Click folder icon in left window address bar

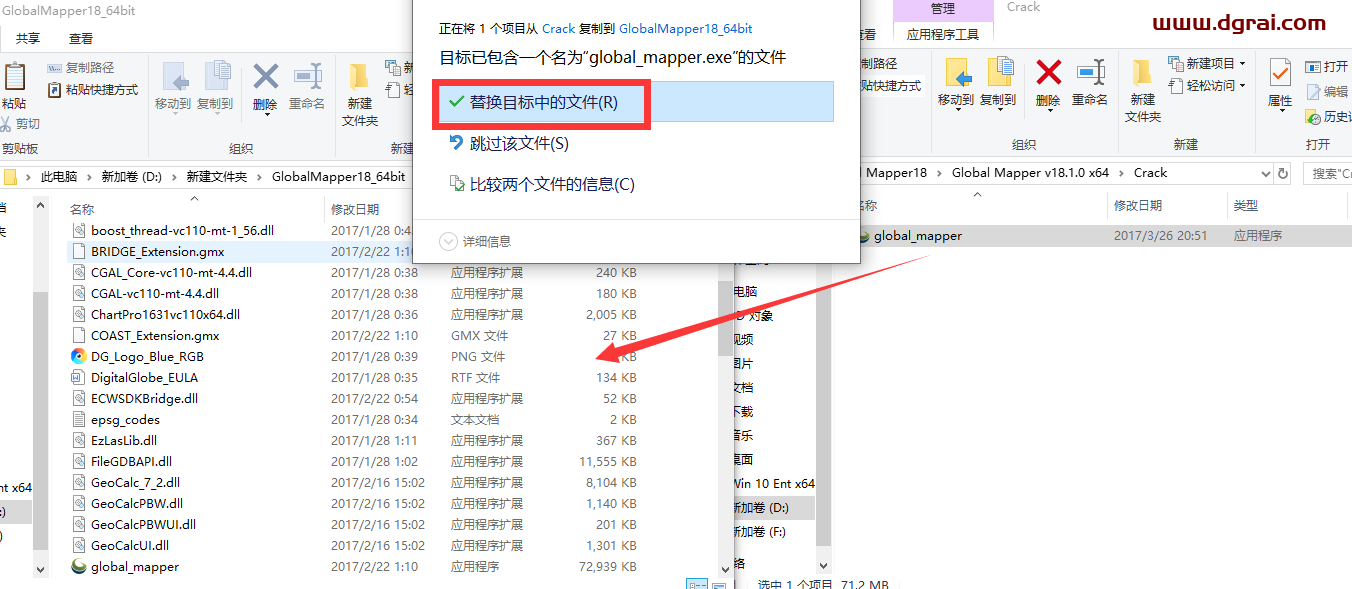tap(10, 177)
